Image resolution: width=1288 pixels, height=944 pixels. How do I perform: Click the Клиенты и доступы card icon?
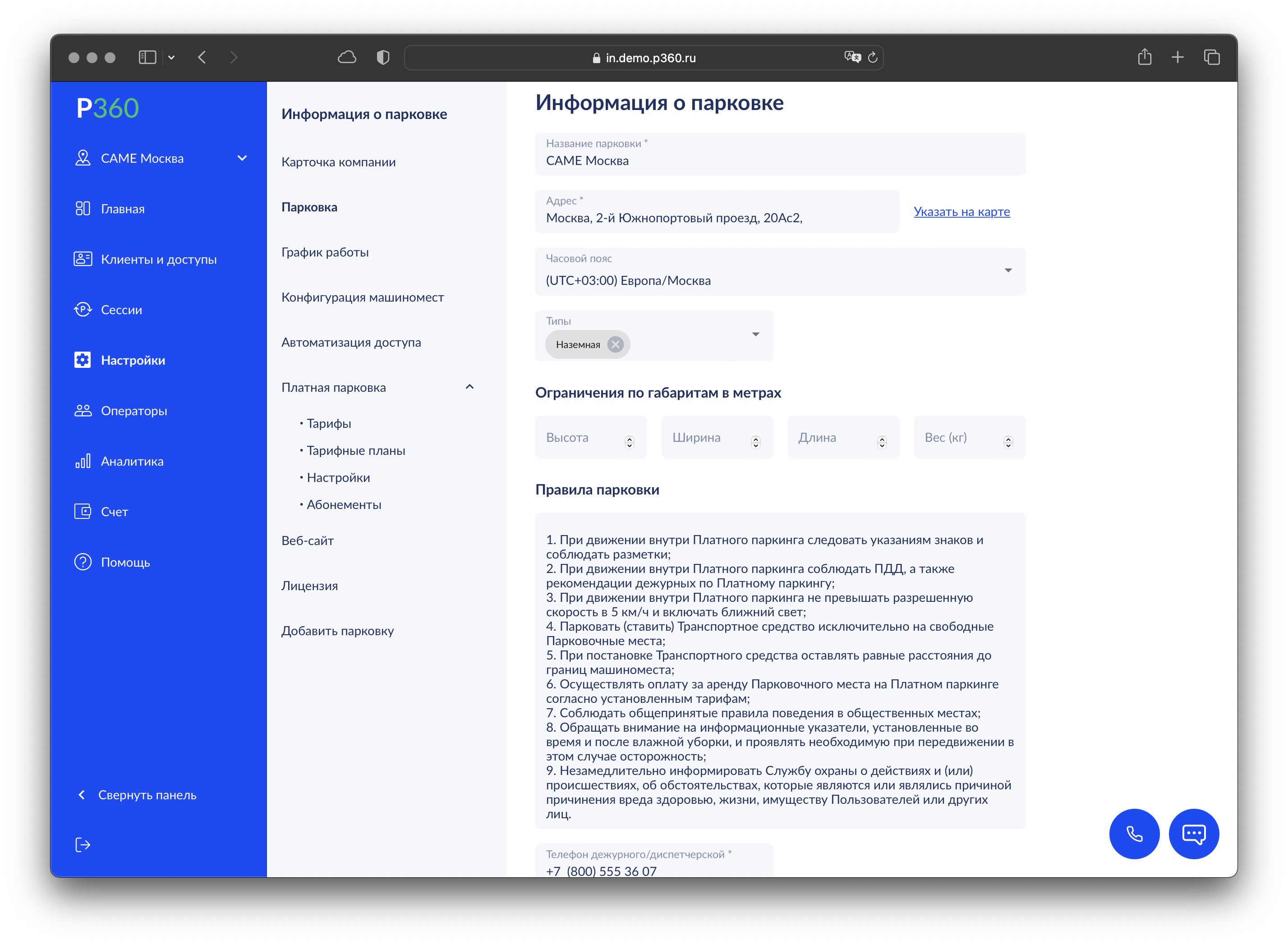tap(83, 259)
